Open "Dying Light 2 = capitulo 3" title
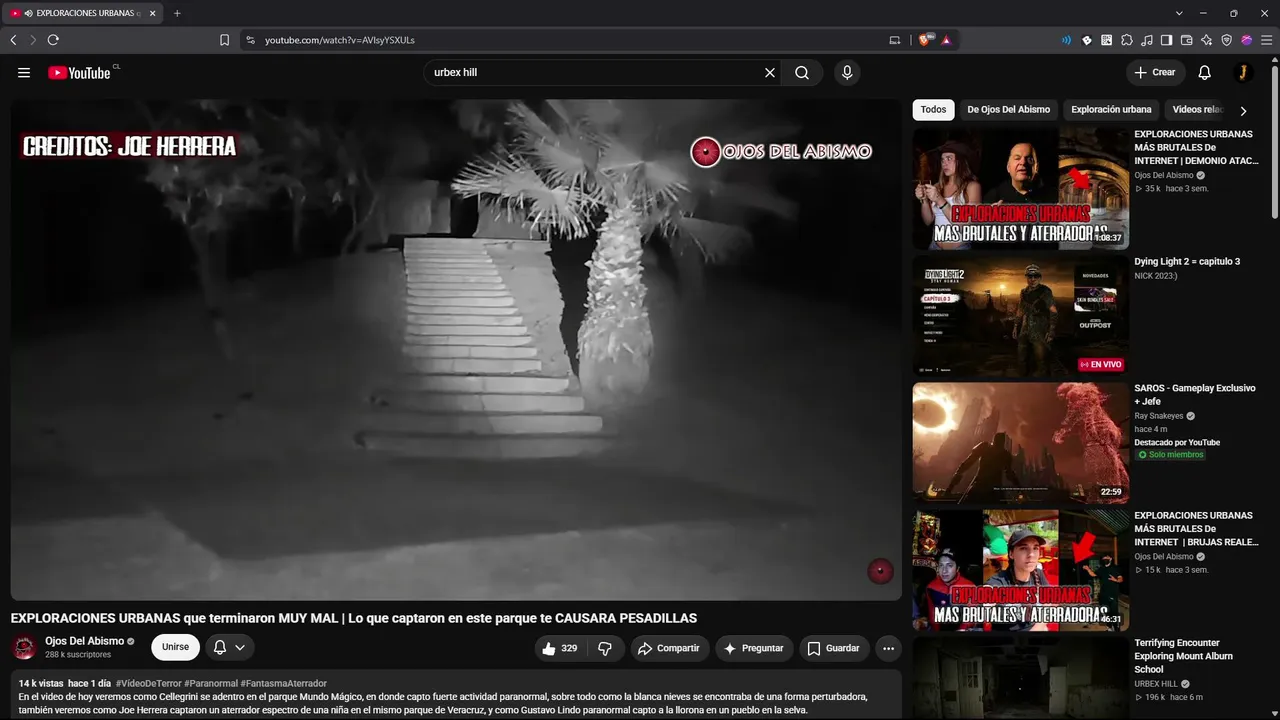1280x720 pixels. pos(1187,262)
